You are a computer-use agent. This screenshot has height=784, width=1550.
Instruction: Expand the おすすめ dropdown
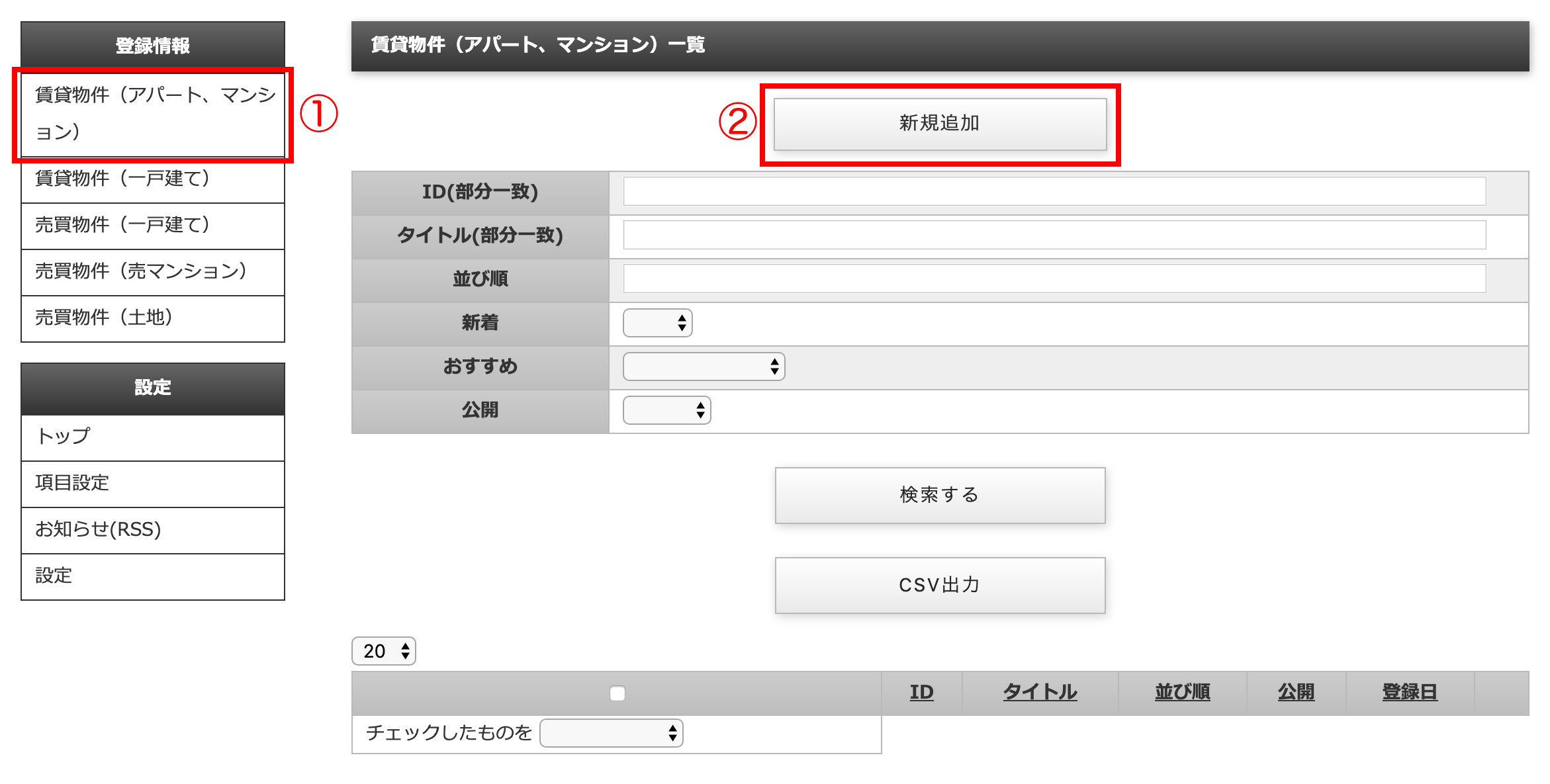coord(704,367)
